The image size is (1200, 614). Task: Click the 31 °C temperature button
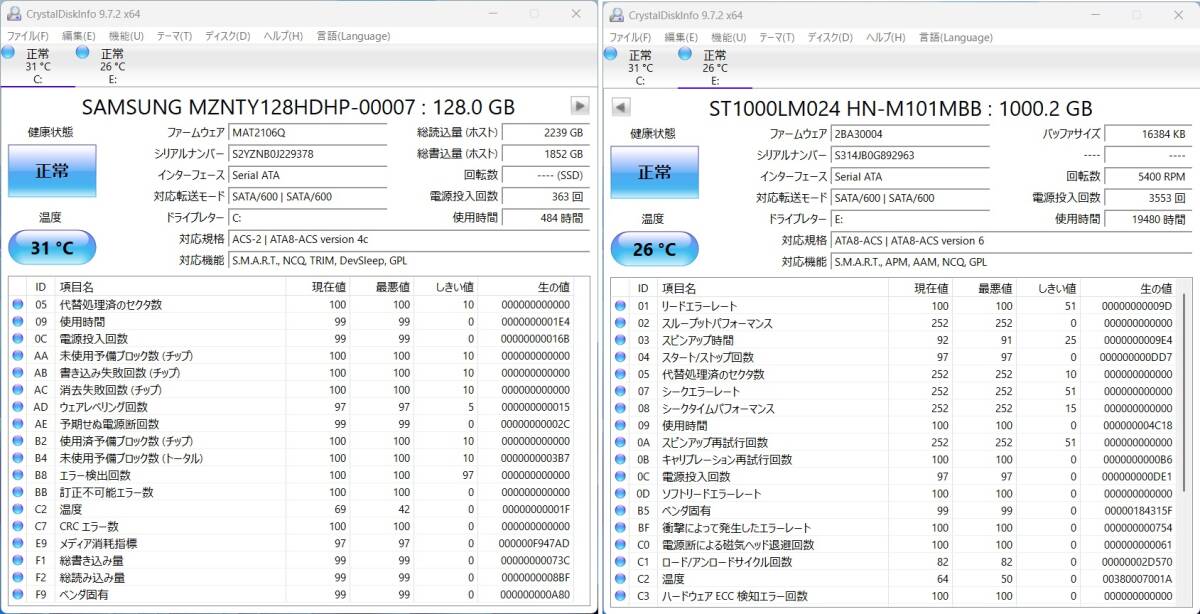click(x=52, y=248)
